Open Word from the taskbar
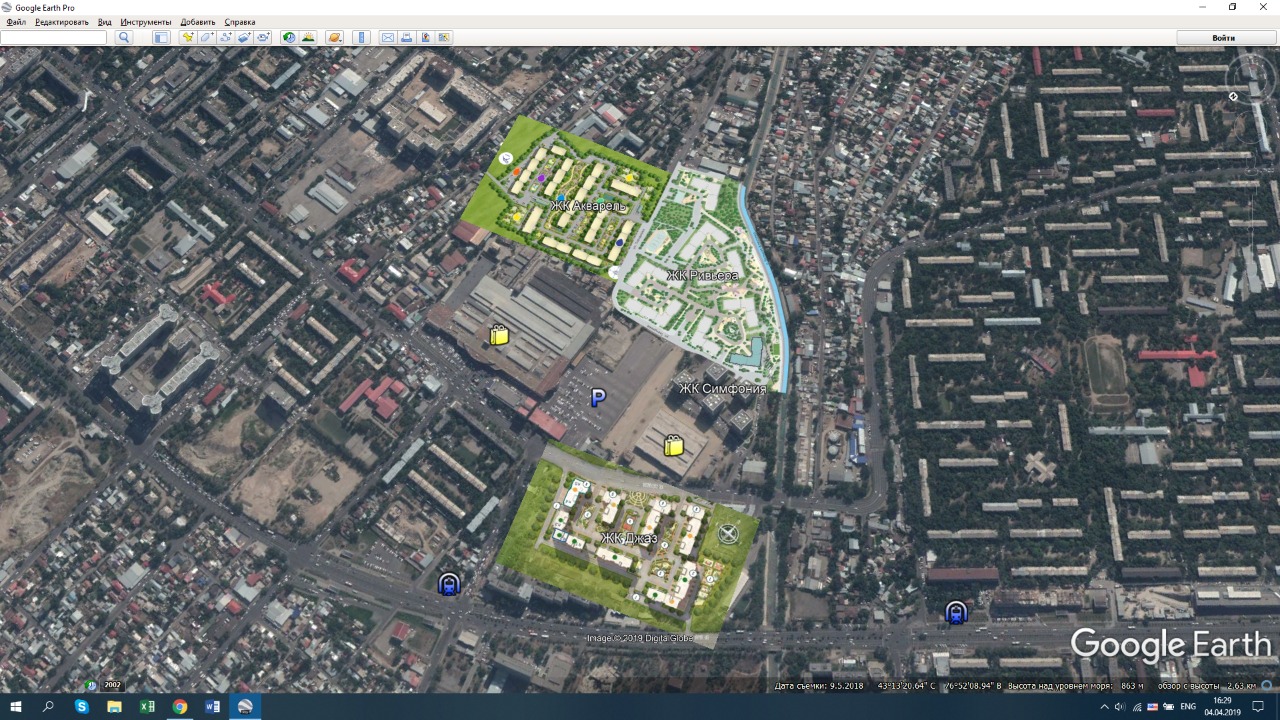Viewport: 1280px width, 720px height. click(x=212, y=706)
